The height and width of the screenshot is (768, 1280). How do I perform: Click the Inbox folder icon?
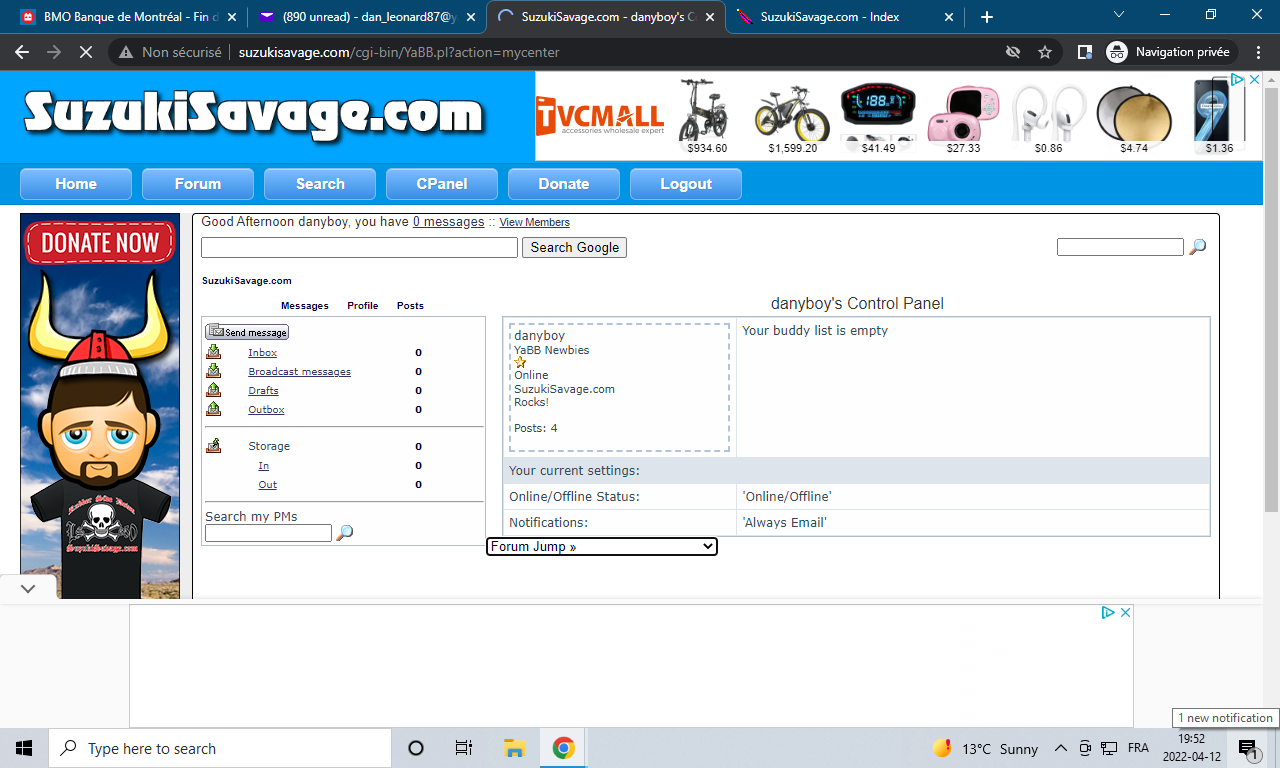pos(213,352)
